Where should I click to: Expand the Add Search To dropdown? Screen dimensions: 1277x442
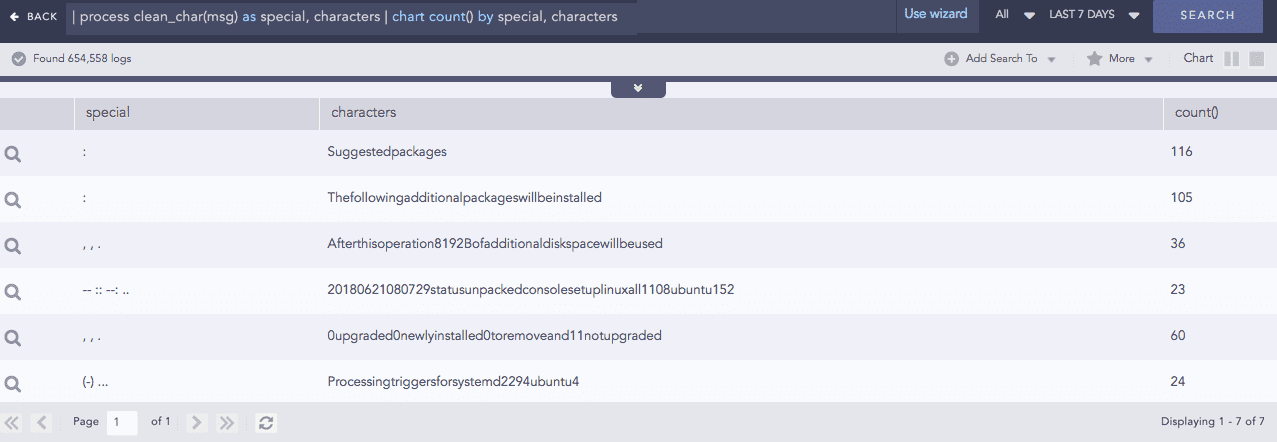click(x=1001, y=59)
